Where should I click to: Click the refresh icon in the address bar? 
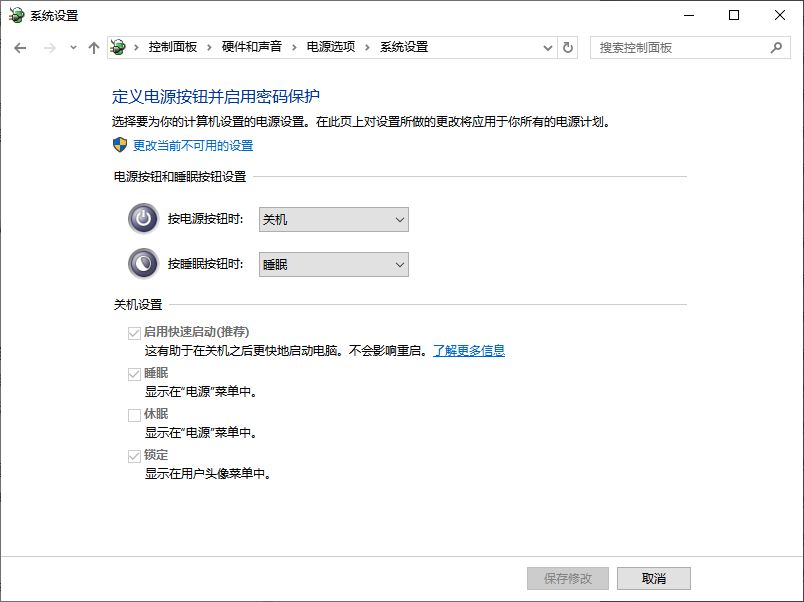567,47
